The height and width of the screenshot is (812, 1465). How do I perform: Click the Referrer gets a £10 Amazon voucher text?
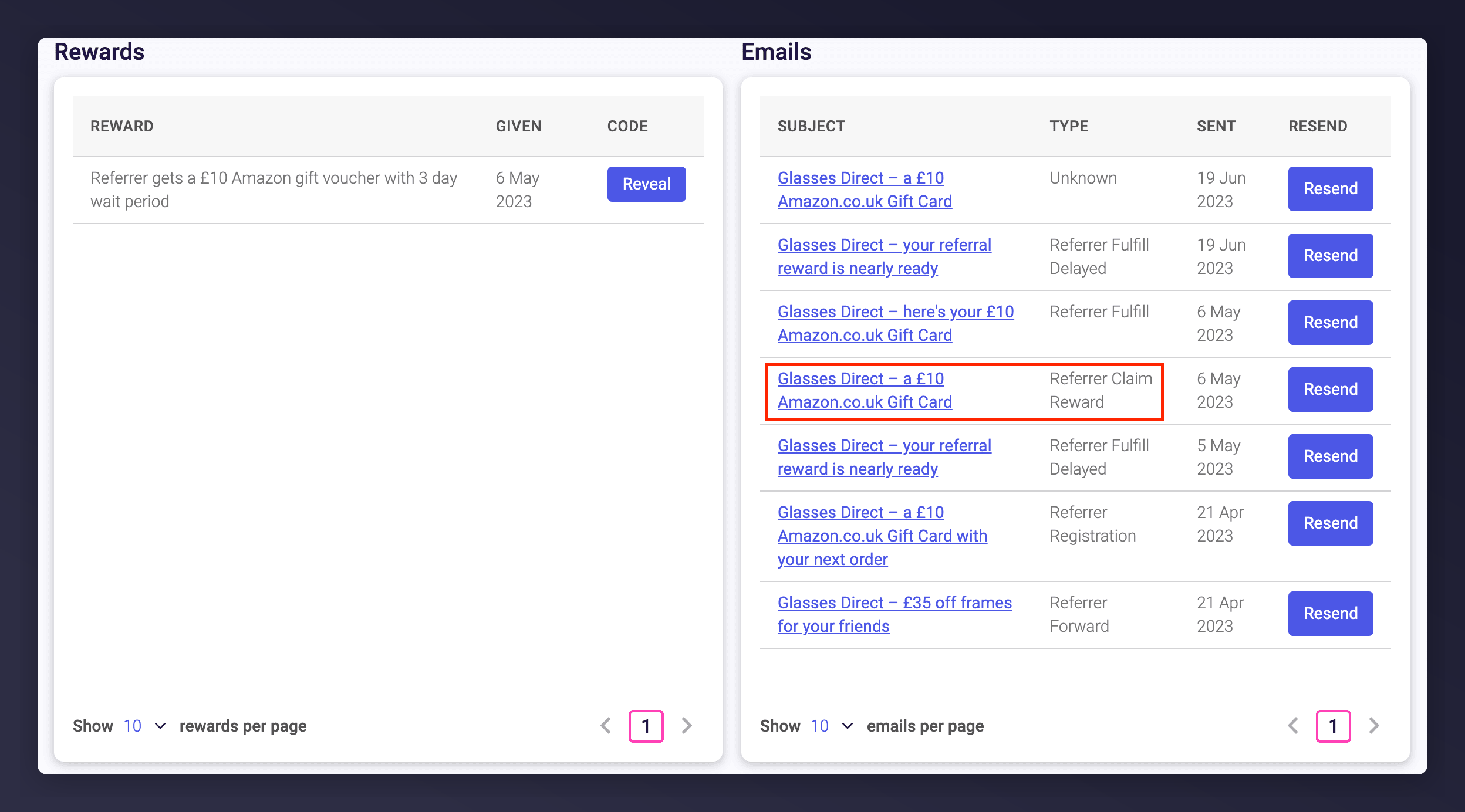coord(274,190)
